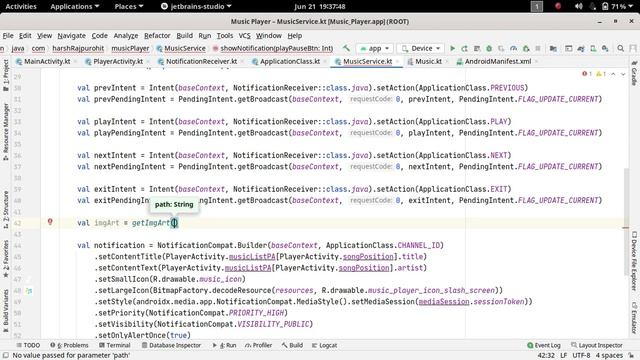This screenshot has height=360, width=640.
Task: Click Apply Changes and Restart Activity icon
Action: click(464, 48)
